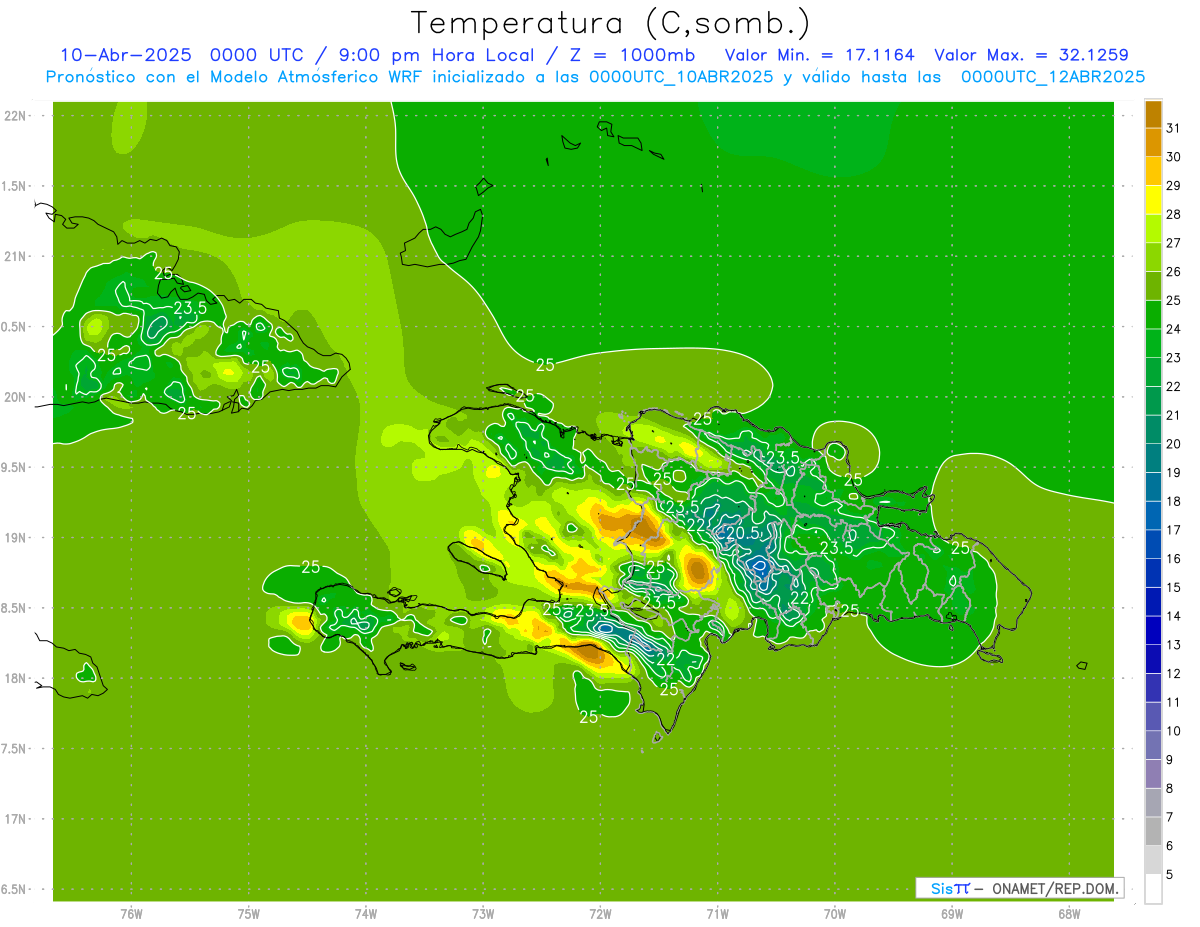Click the "20" value on color scale
The image size is (1200, 927).
coord(1174,444)
